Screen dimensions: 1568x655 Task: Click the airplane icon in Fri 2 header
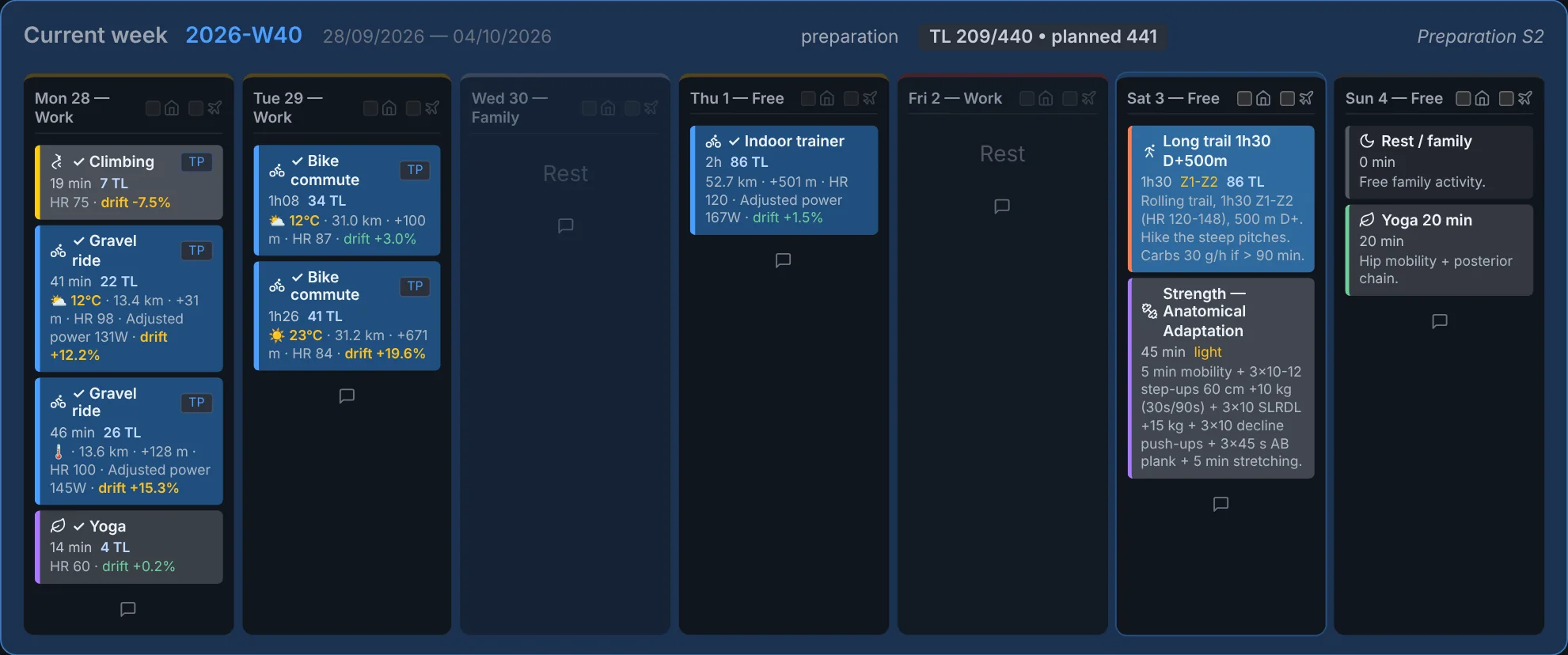click(x=1089, y=98)
